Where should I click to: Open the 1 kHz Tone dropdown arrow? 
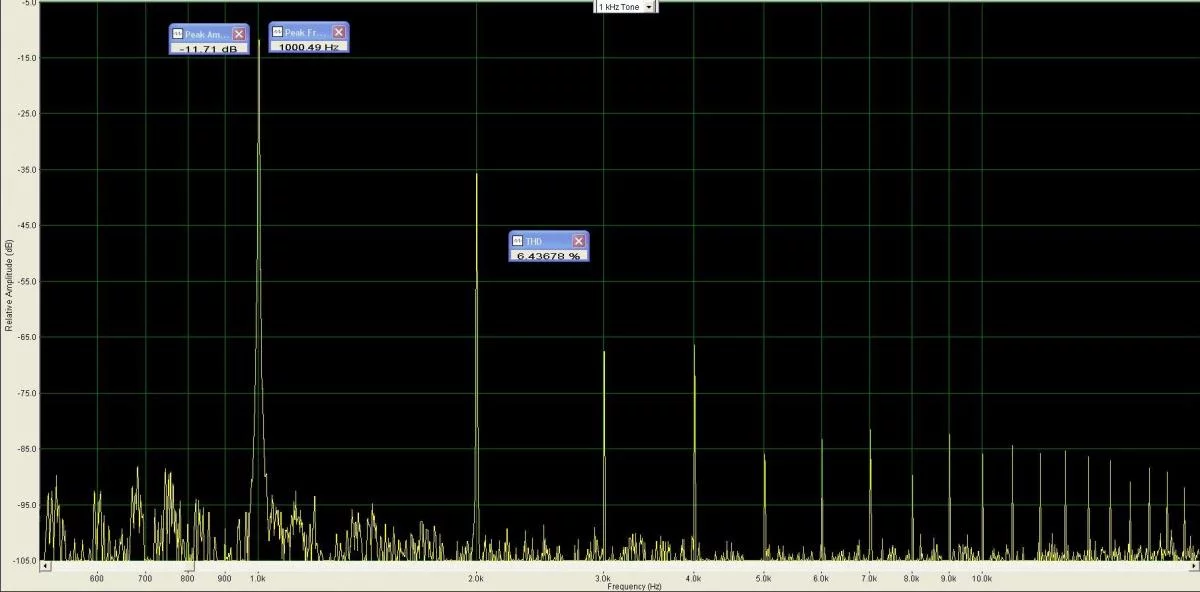[x=649, y=7]
